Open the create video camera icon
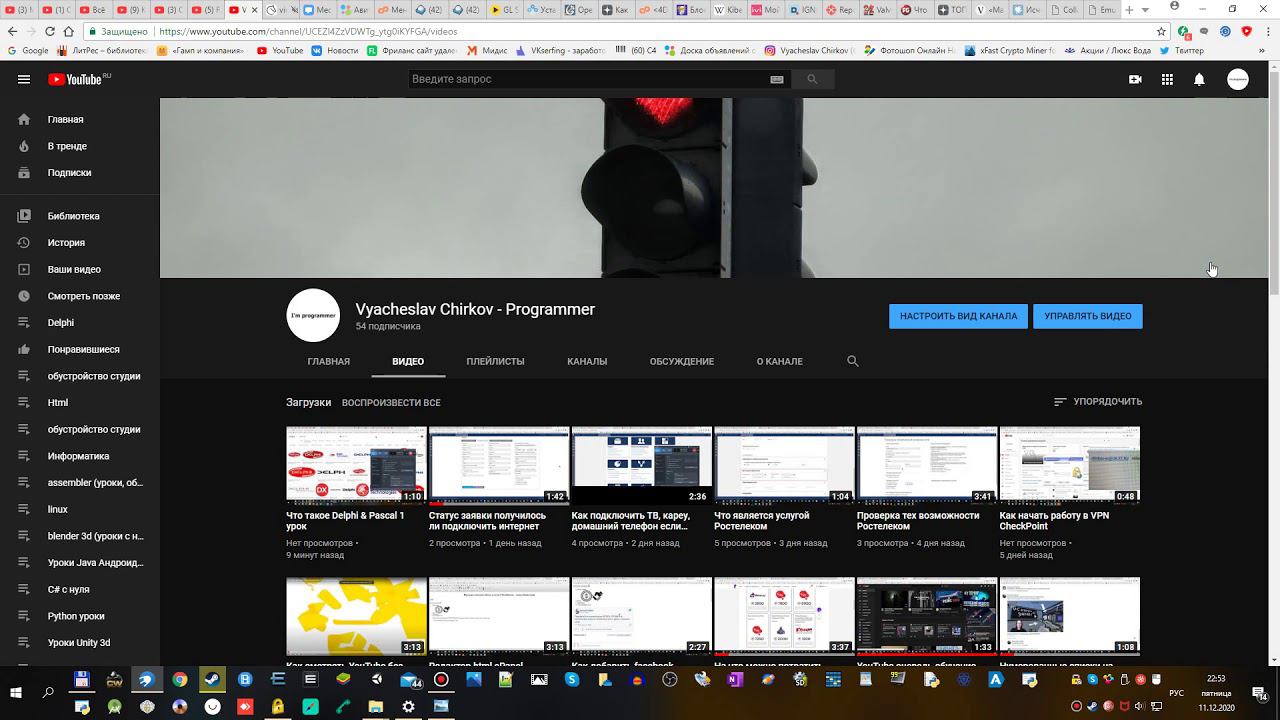The width and height of the screenshot is (1280, 720). click(1135, 80)
